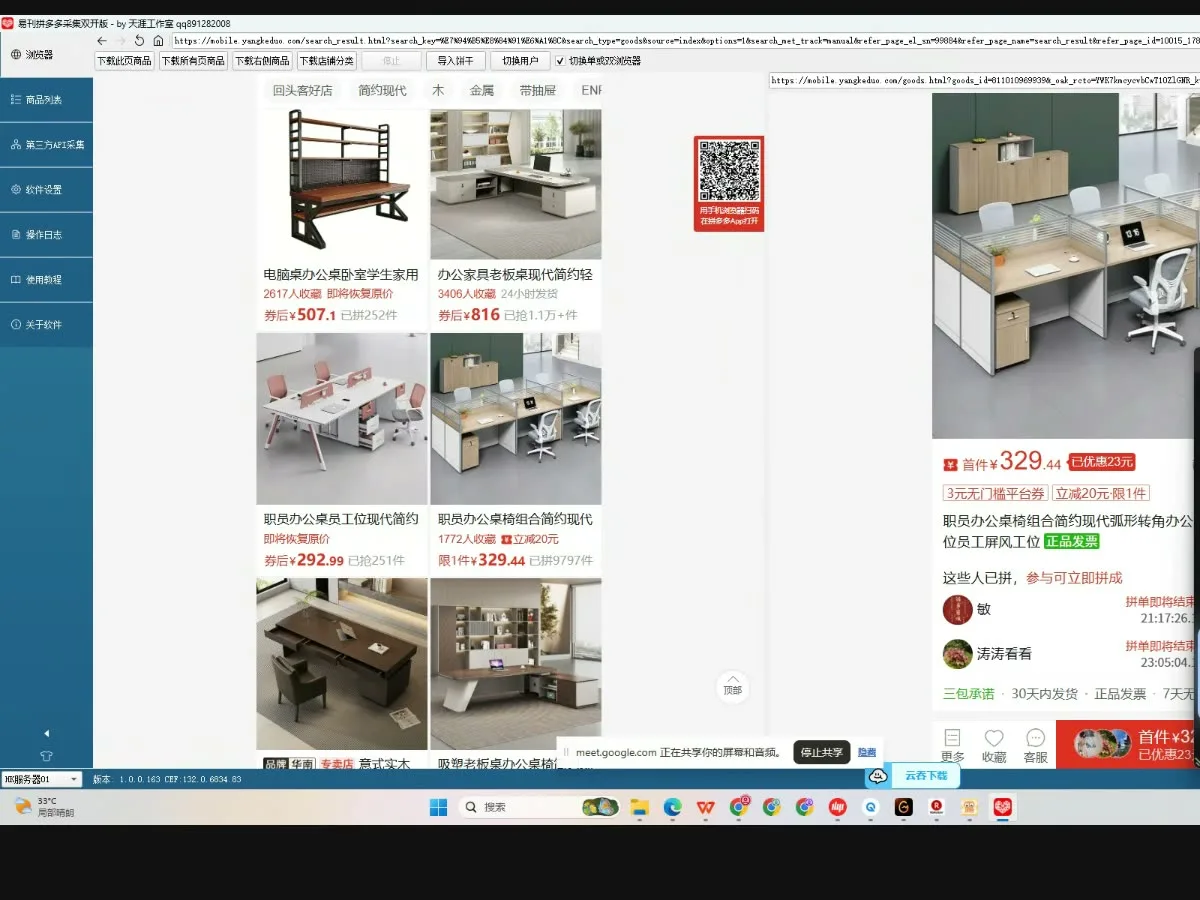Open the 办公家具老板桌现代简约轻 product image
Image resolution: width=1200 pixels, height=900 pixels.
516,183
